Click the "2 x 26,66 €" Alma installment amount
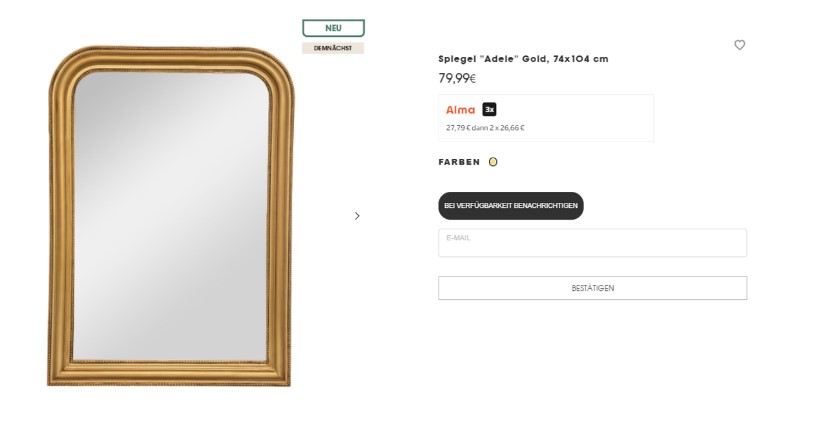Image resolution: width=817 pixels, height=428 pixels. pyautogui.click(x=507, y=128)
